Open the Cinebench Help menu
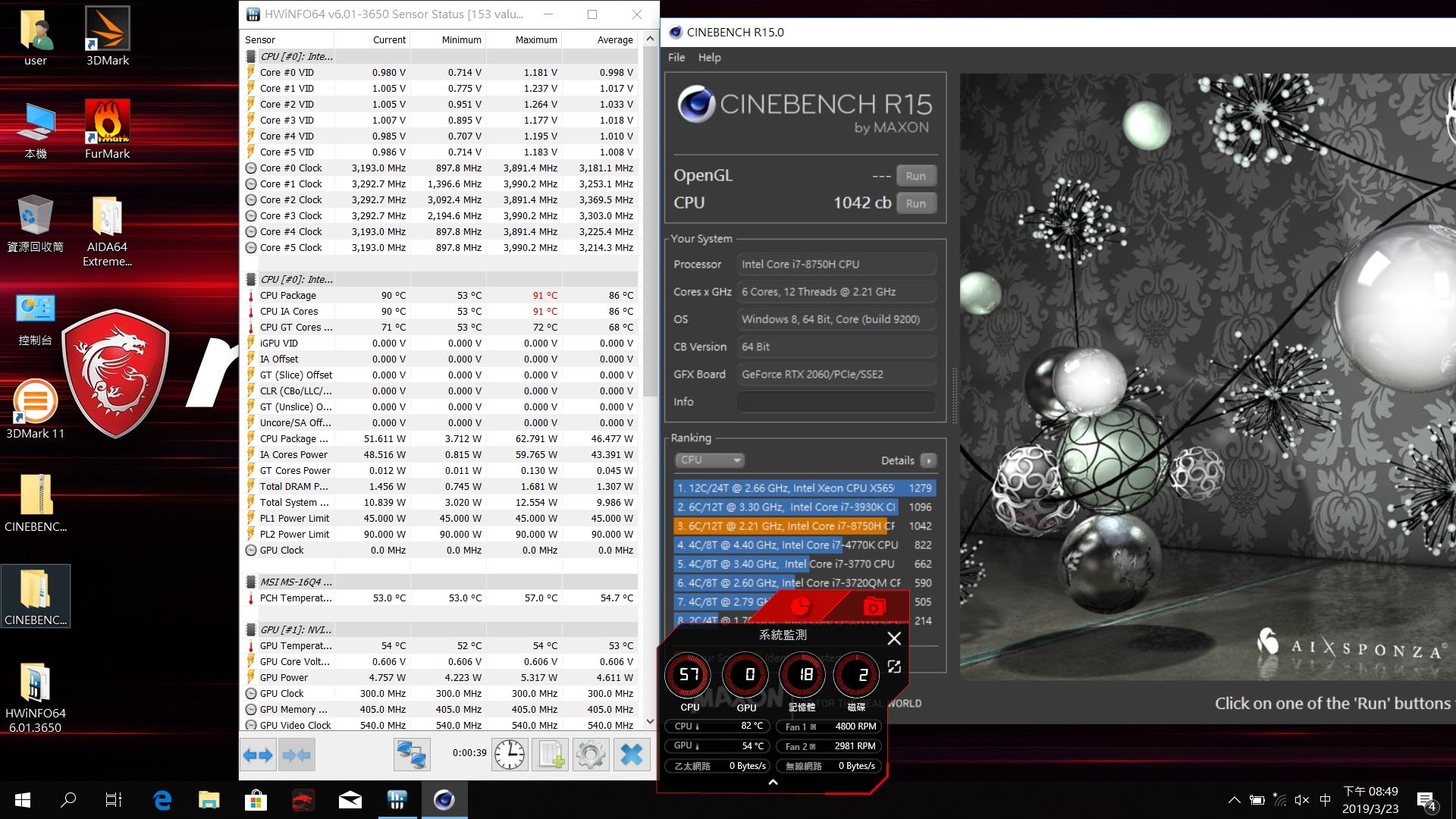Viewport: 1456px width, 819px height. pos(709,58)
